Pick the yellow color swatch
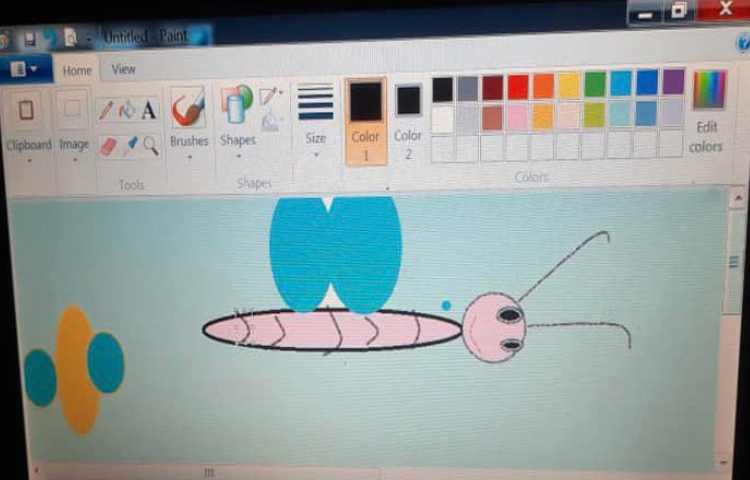750x480 pixels. click(x=569, y=85)
